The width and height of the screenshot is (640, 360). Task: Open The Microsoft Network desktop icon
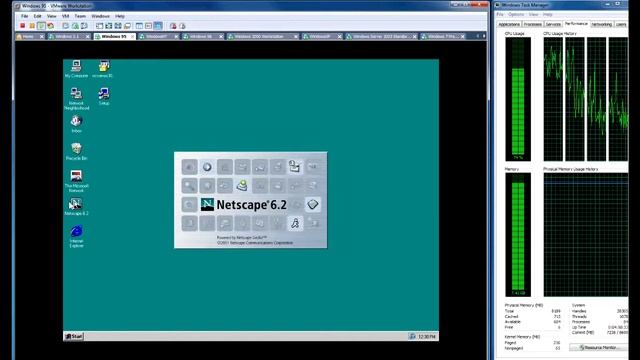(x=76, y=181)
